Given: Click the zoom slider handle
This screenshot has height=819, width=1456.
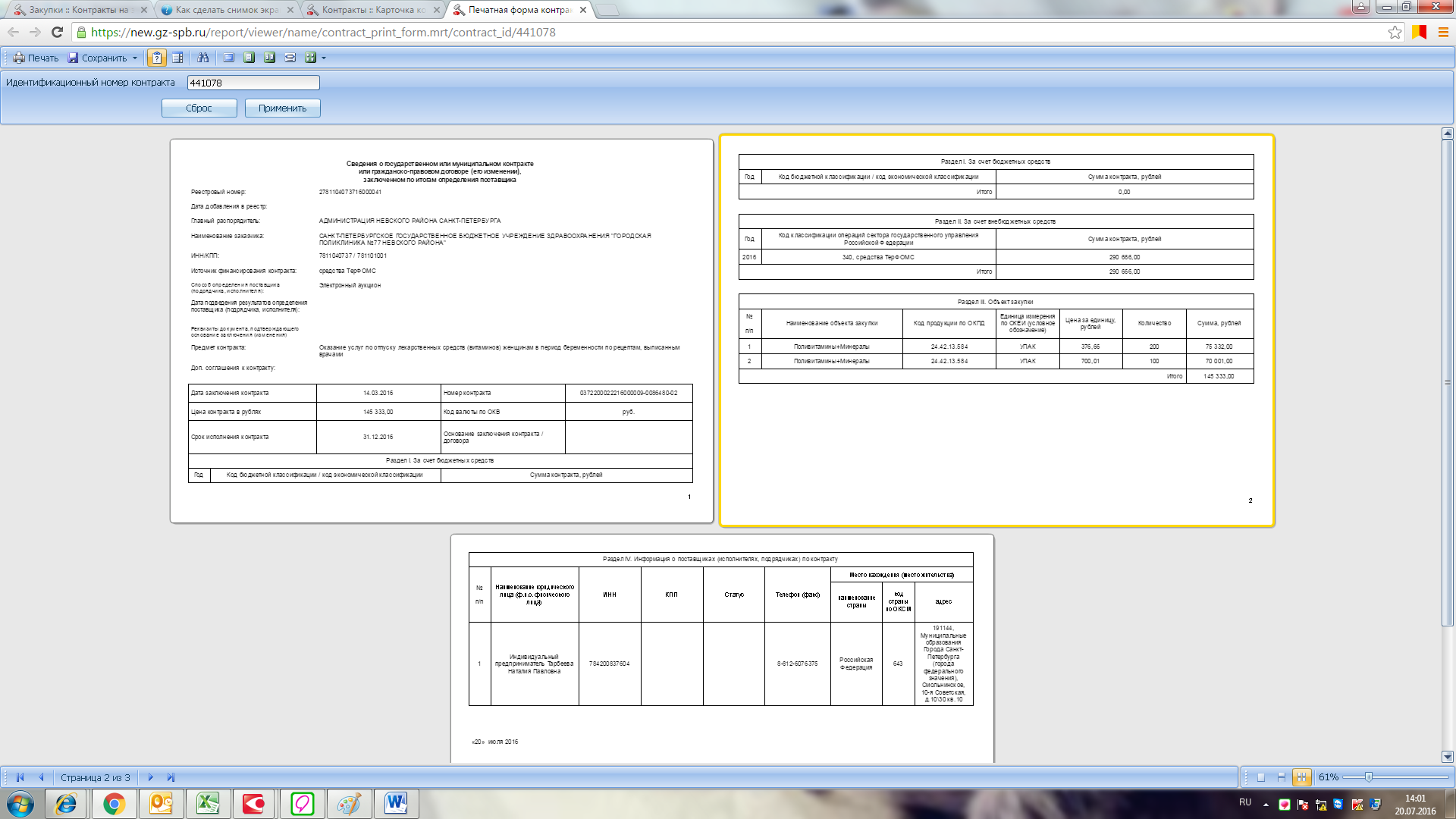Looking at the screenshot, I should [x=1369, y=777].
